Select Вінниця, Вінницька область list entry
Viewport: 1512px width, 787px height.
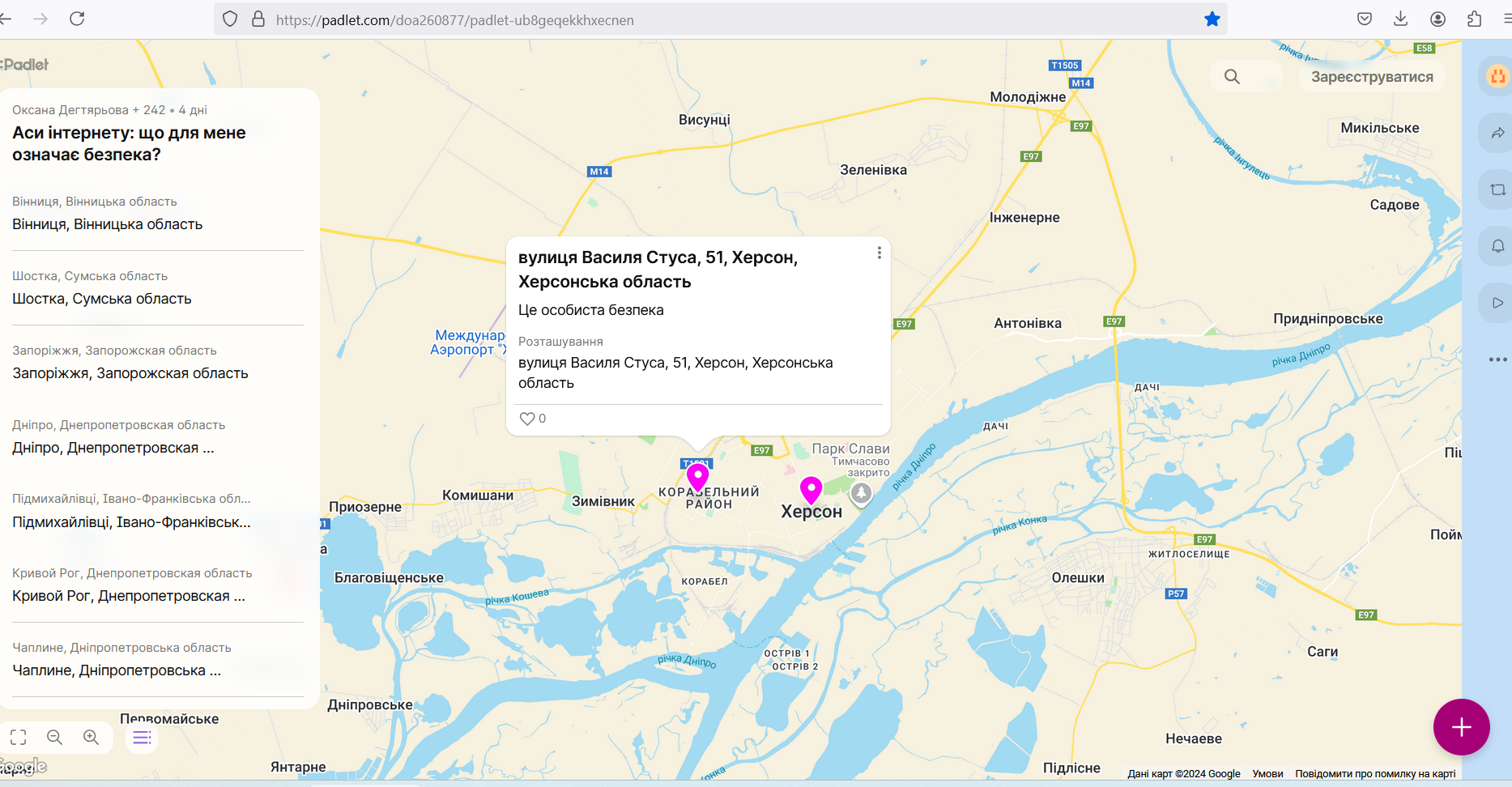click(x=108, y=224)
